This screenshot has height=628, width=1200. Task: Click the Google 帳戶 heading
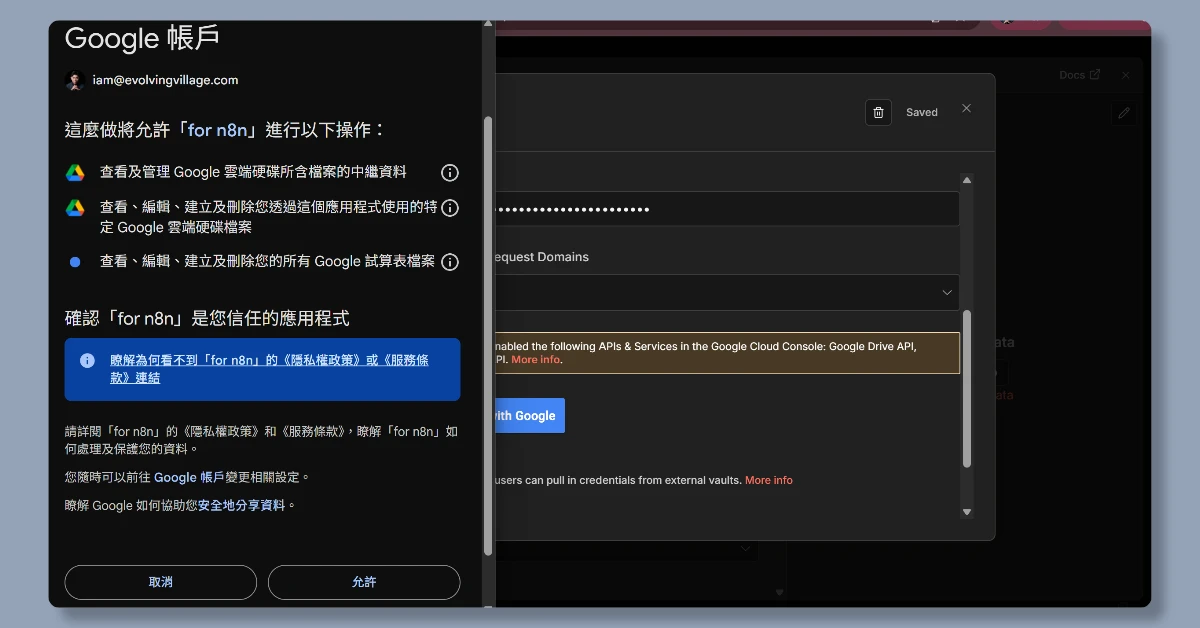point(143,38)
